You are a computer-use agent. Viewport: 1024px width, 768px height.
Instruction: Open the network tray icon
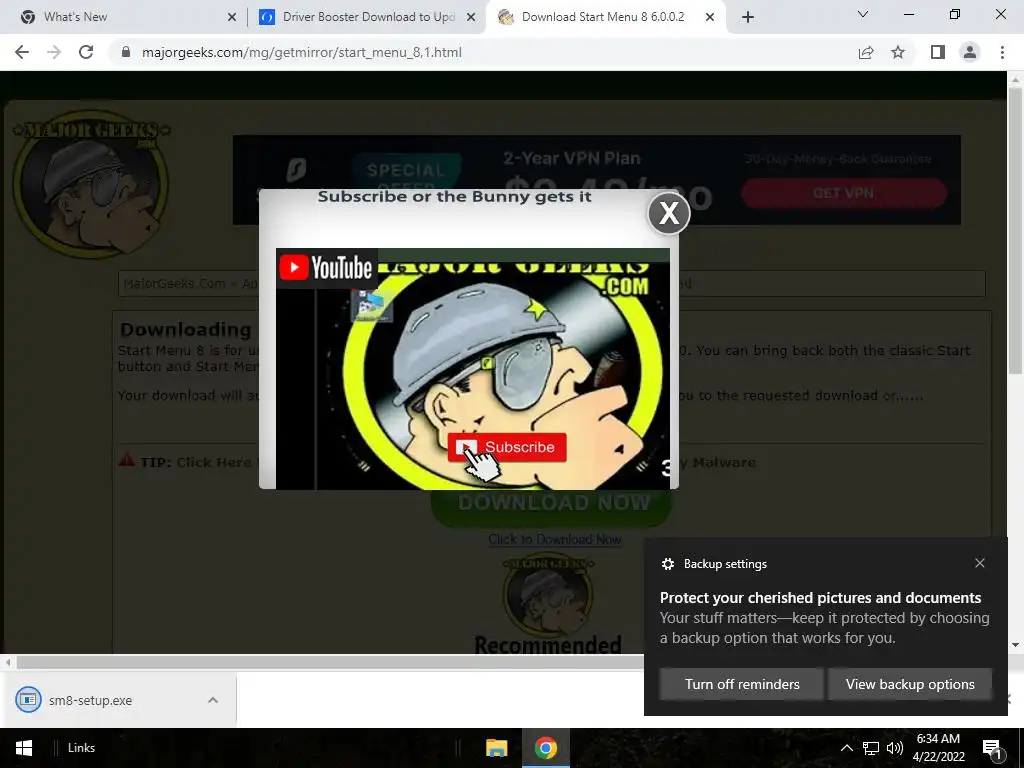click(870, 748)
